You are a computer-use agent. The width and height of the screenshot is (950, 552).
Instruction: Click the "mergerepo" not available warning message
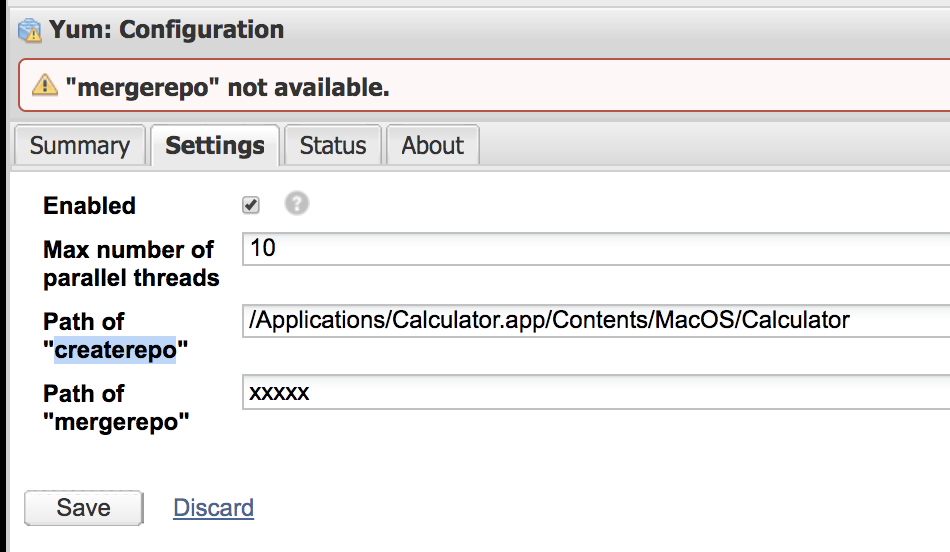tap(227, 88)
